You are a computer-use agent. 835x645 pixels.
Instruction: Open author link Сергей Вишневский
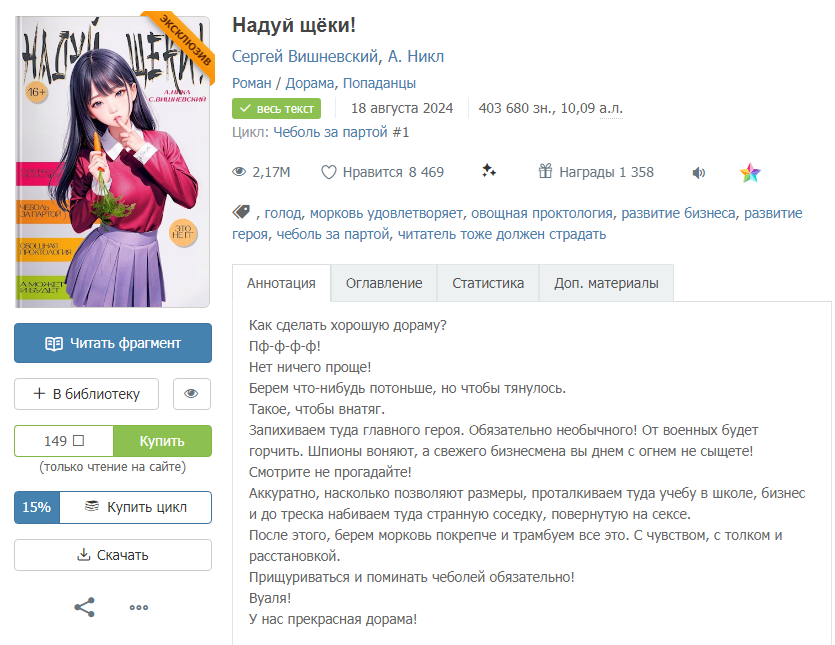305,56
